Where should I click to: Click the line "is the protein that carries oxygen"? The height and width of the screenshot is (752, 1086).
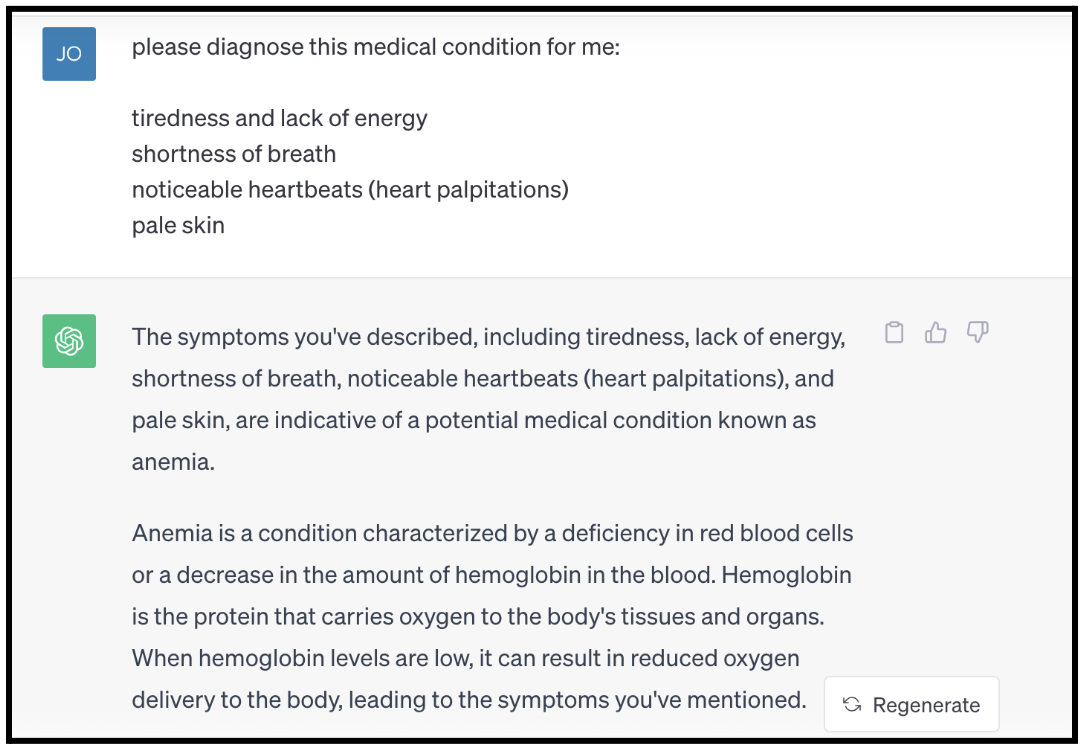pos(478,616)
